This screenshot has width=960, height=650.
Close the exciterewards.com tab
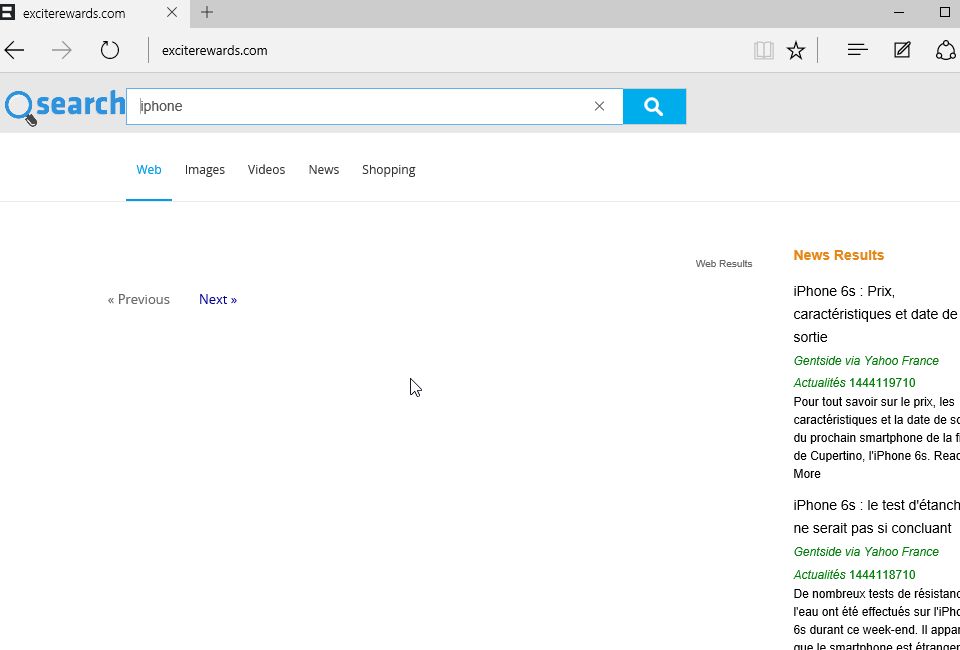[x=172, y=13]
